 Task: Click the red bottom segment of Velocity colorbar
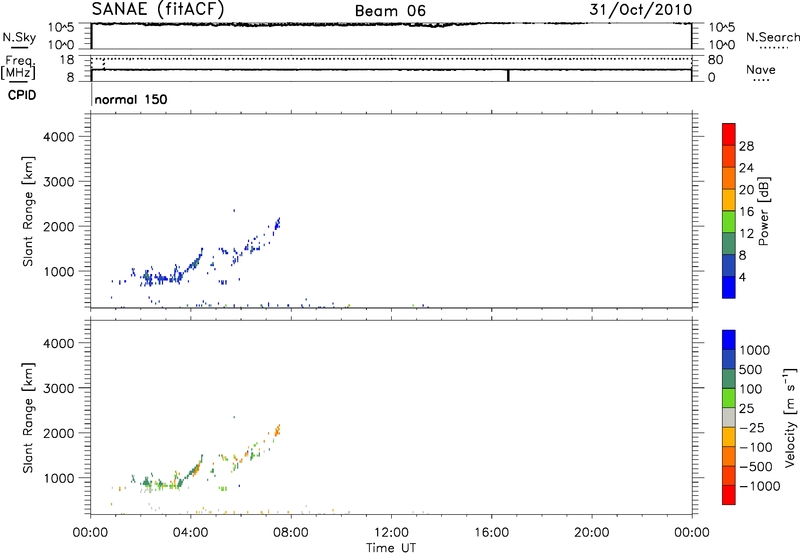click(x=729, y=495)
